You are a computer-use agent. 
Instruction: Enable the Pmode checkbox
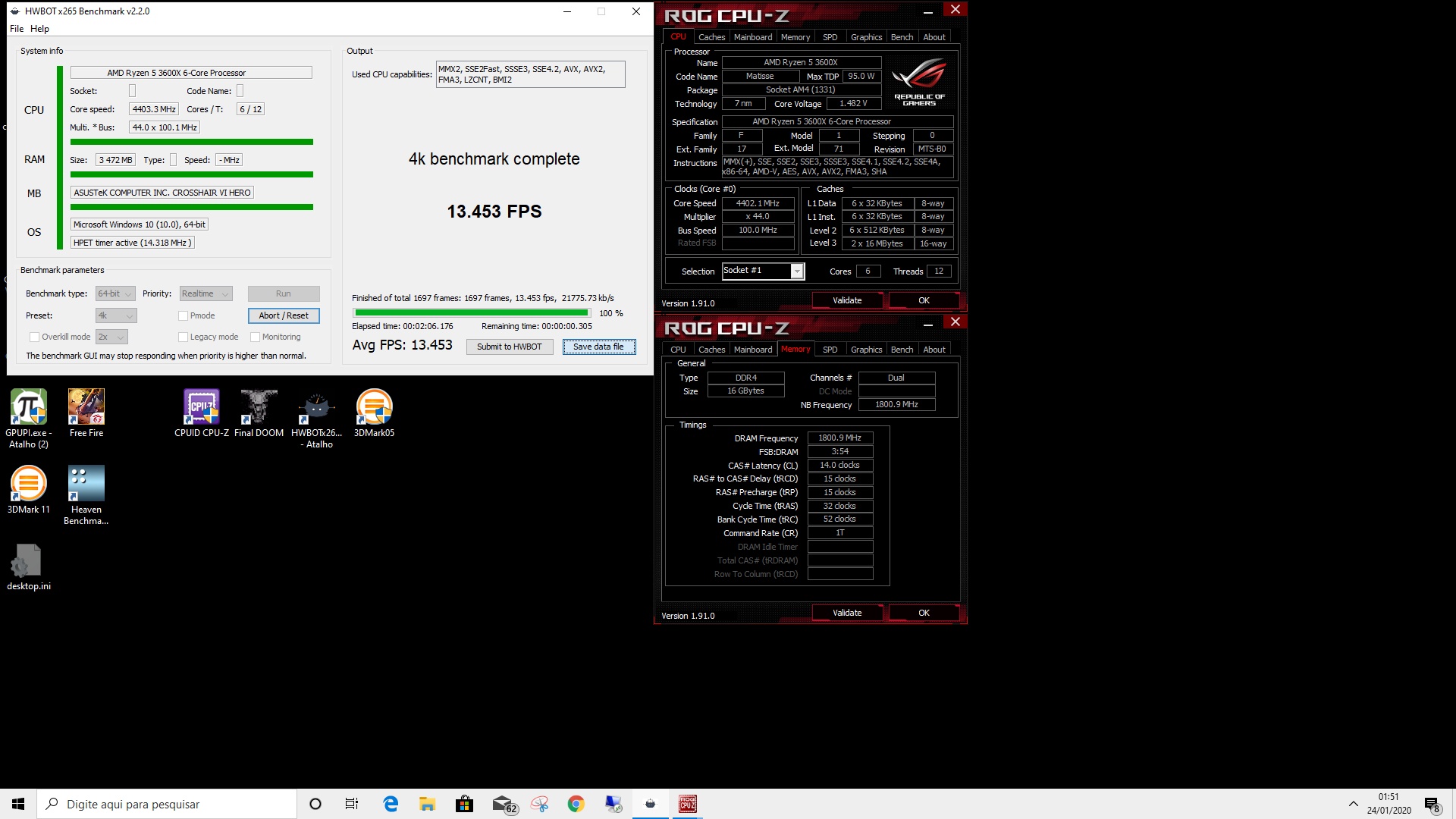[183, 315]
